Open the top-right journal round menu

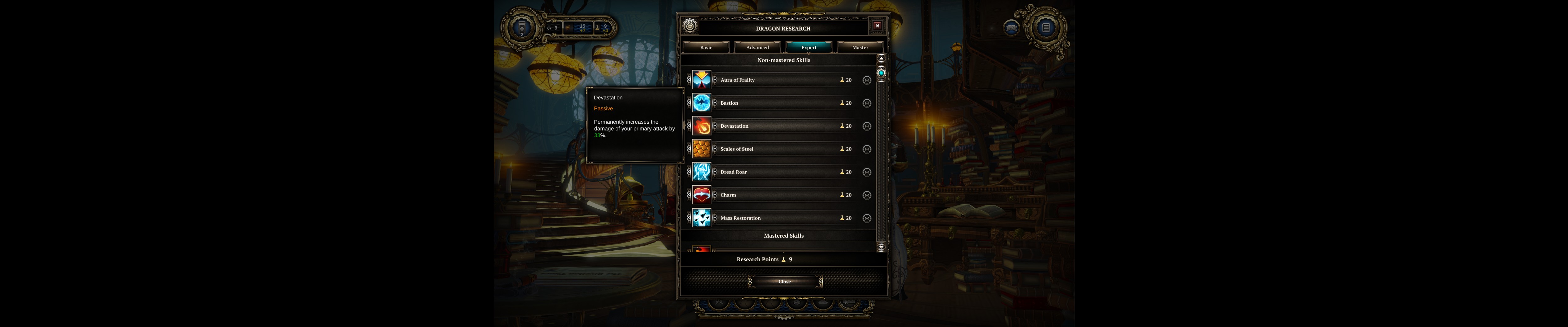1046,27
